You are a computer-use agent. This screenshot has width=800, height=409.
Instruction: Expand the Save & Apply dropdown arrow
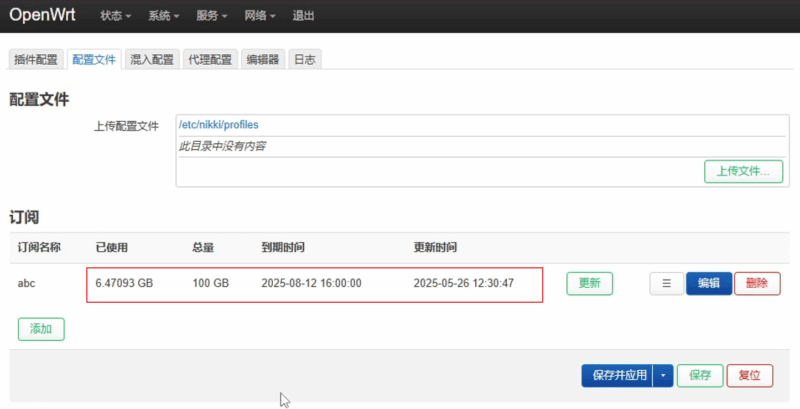tap(662, 376)
